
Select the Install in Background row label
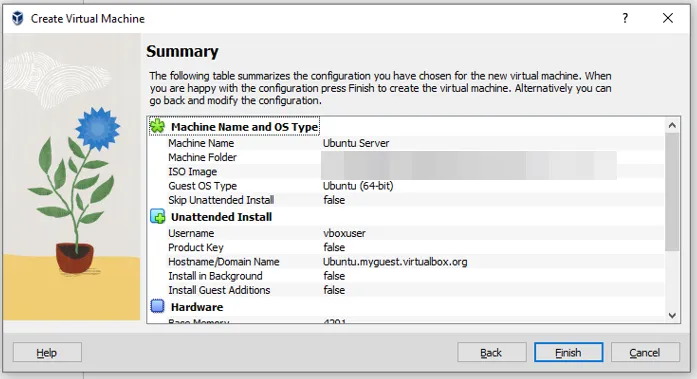coord(215,276)
